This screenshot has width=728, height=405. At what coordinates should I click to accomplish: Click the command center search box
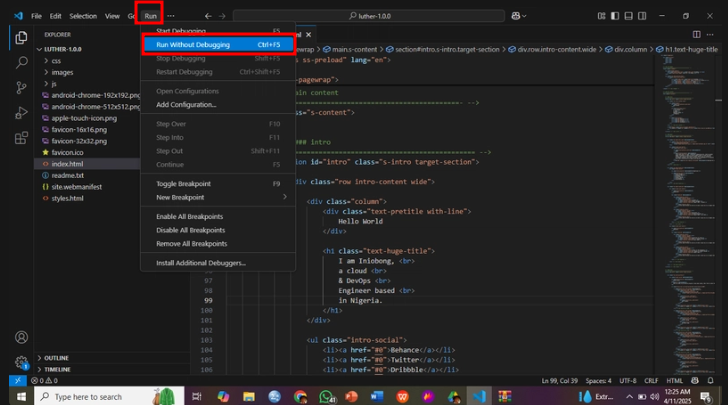point(369,16)
